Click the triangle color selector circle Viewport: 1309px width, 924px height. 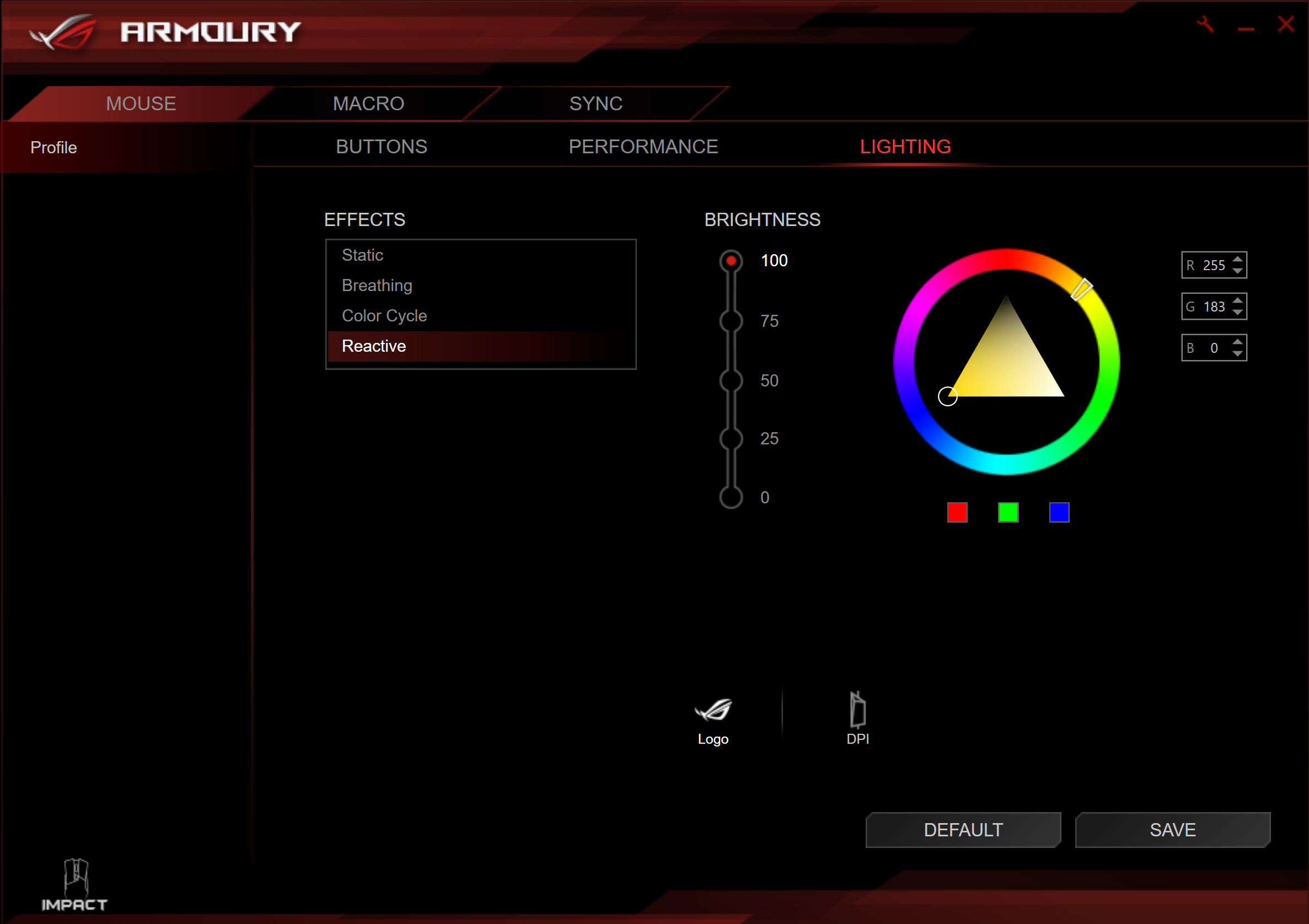(x=947, y=396)
